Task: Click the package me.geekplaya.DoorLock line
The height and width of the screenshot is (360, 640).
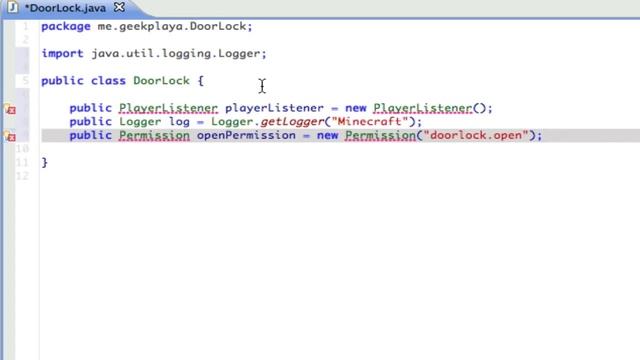Action: [147, 26]
